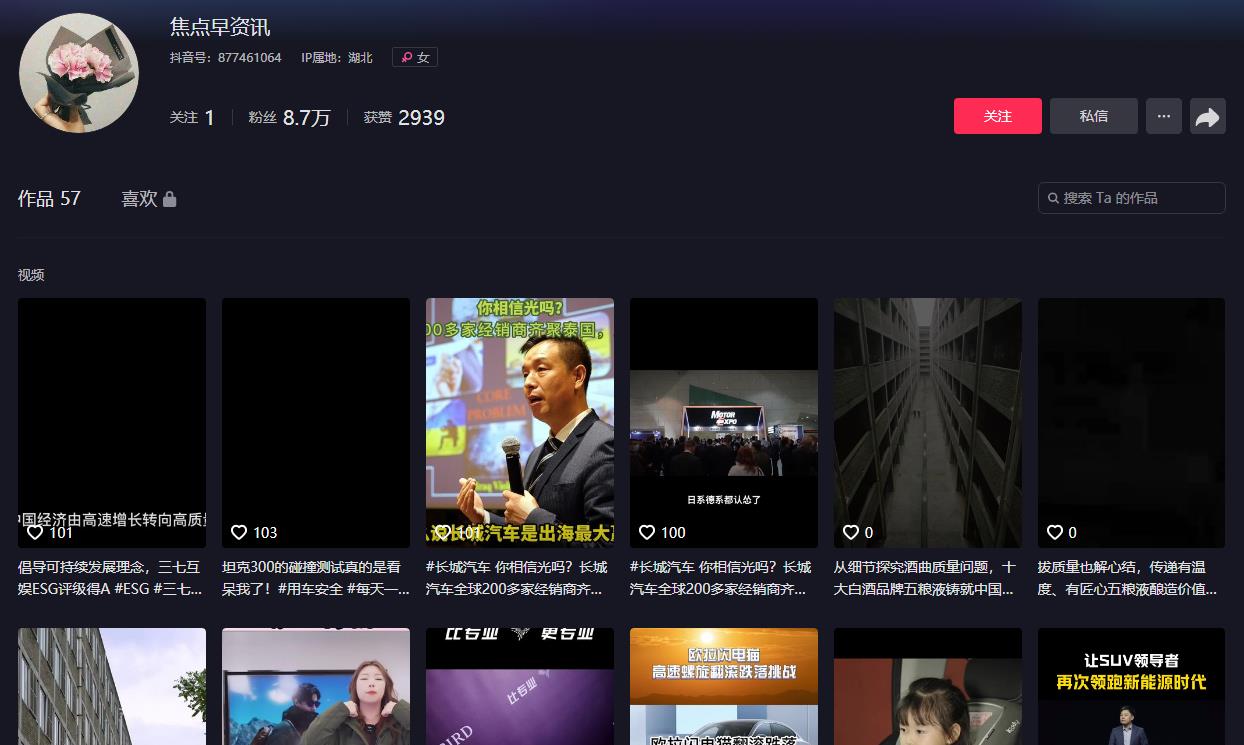Click the search magnifier icon
The width and height of the screenshot is (1244, 745).
click(x=1053, y=198)
